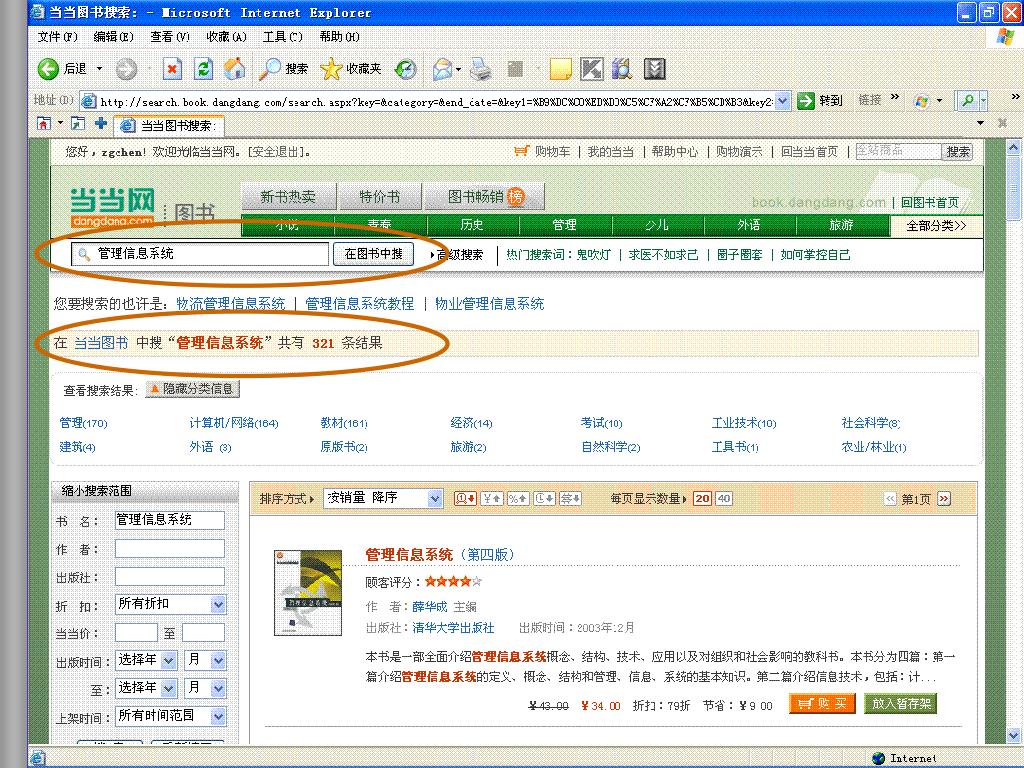
Task: Click the binoculars research toolbar icon
Action: pos(622,69)
